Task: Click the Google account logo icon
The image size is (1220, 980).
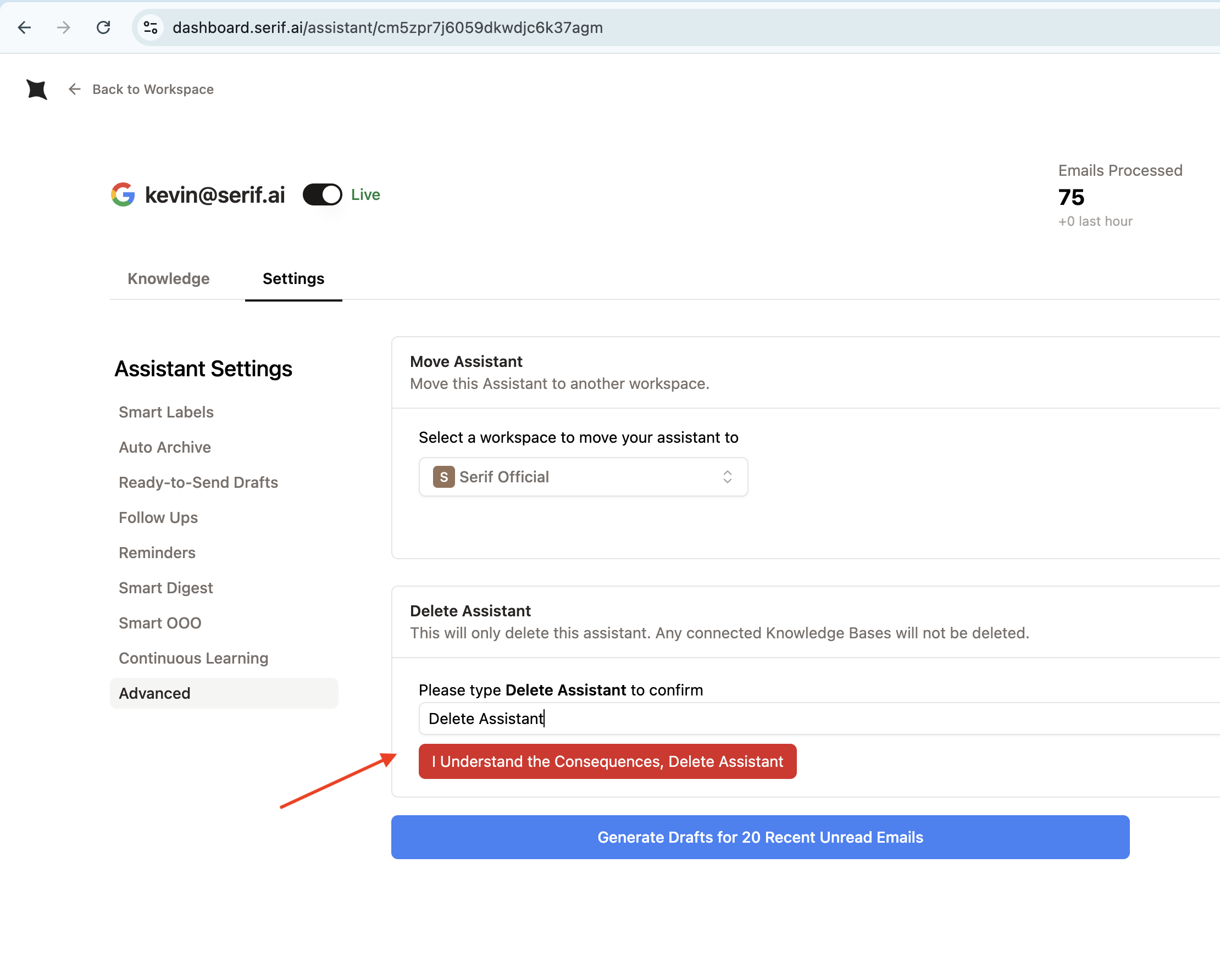Action: 123,194
